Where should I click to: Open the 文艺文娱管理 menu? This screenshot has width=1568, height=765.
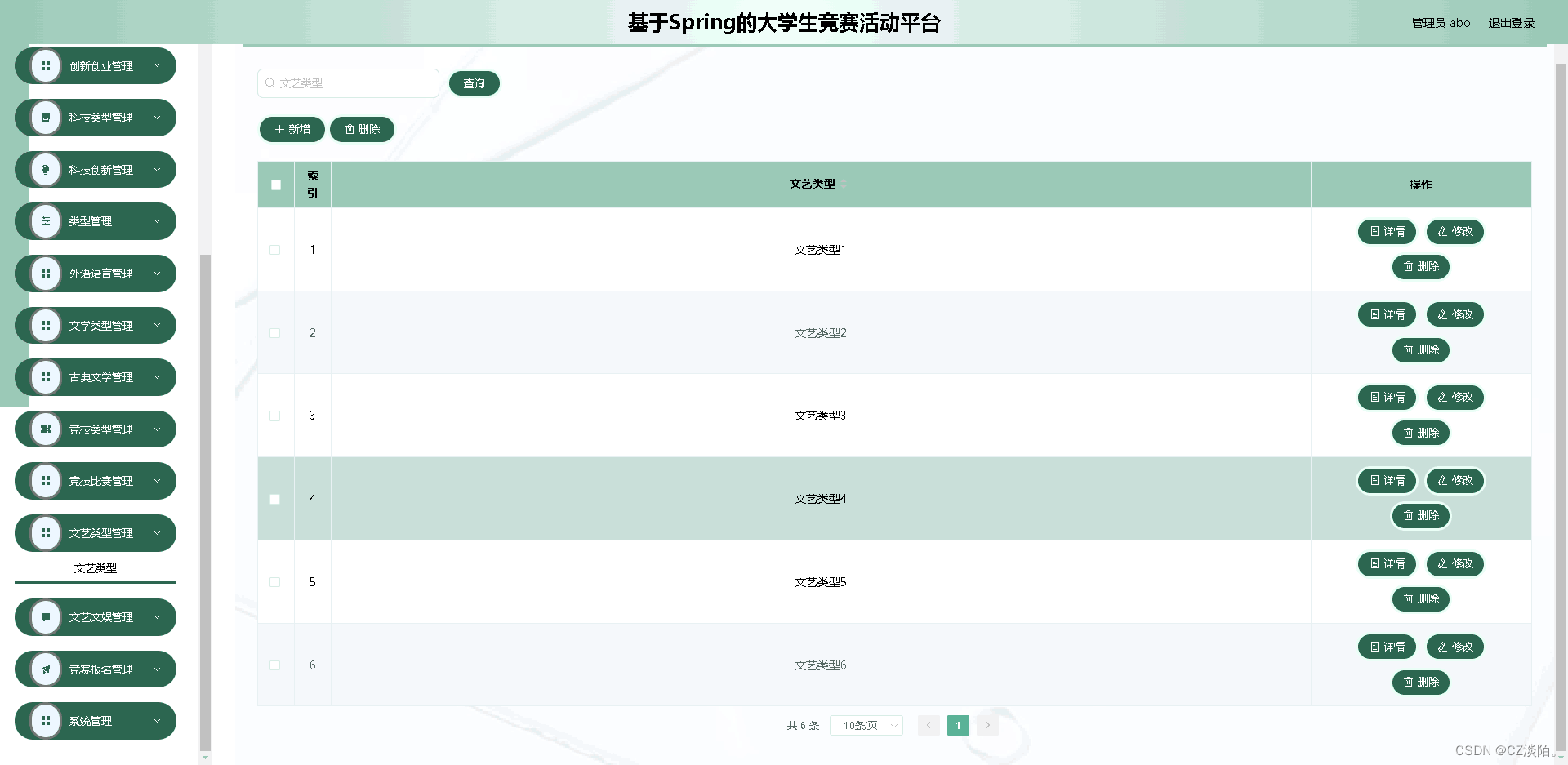point(96,617)
